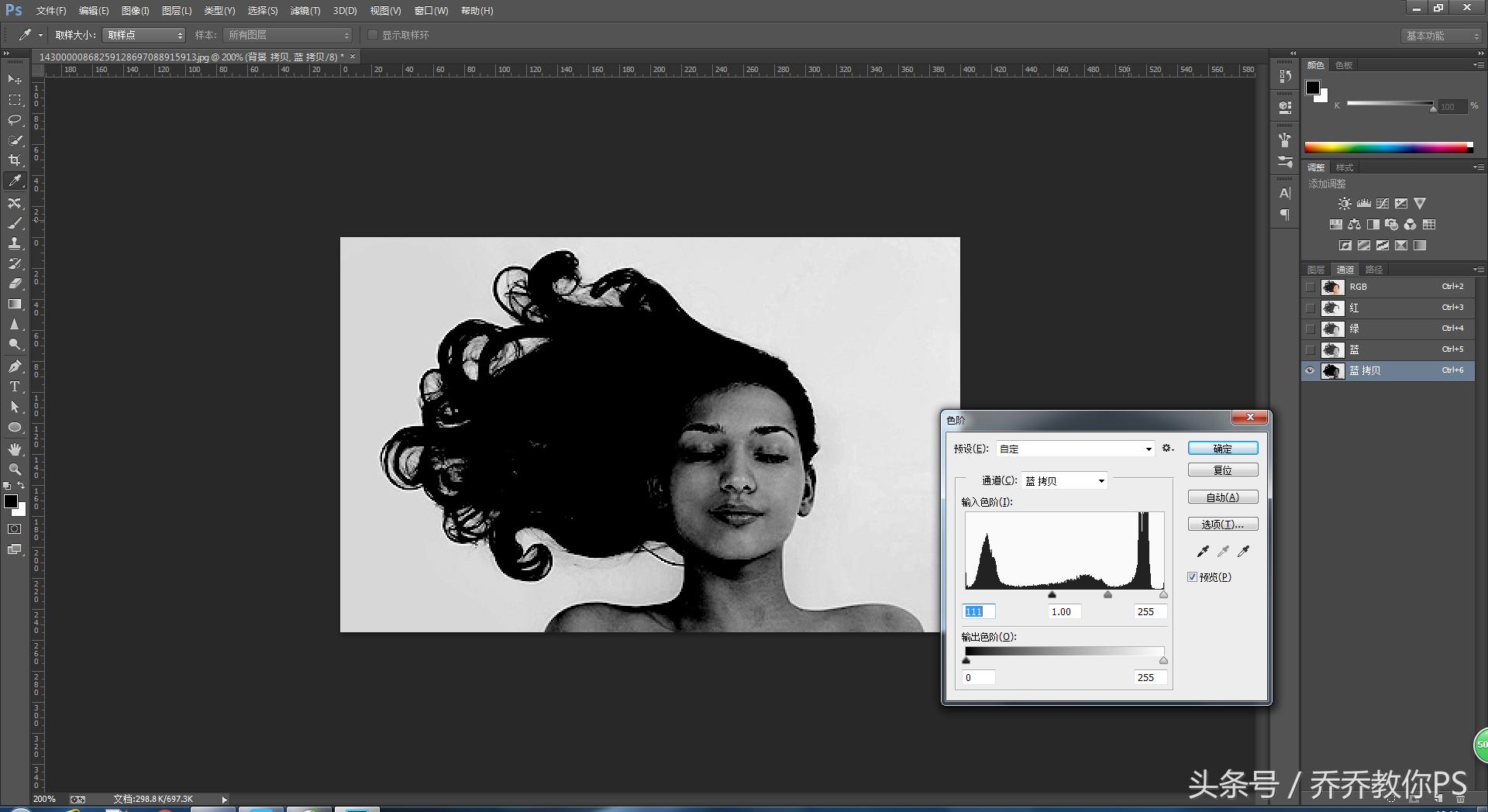
Task: Select the Hand tool
Action: pyautogui.click(x=15, y=449)
